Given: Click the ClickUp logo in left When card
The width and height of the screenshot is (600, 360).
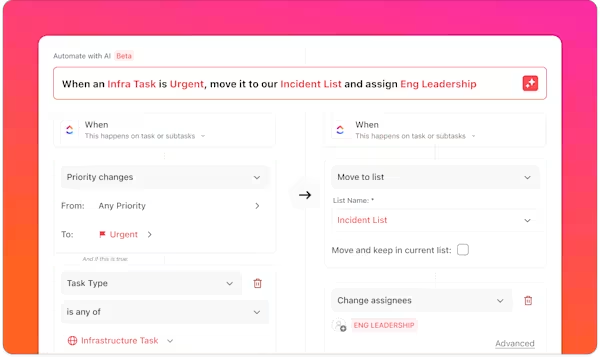Looking at the screenshot, I should pos(69,130).
